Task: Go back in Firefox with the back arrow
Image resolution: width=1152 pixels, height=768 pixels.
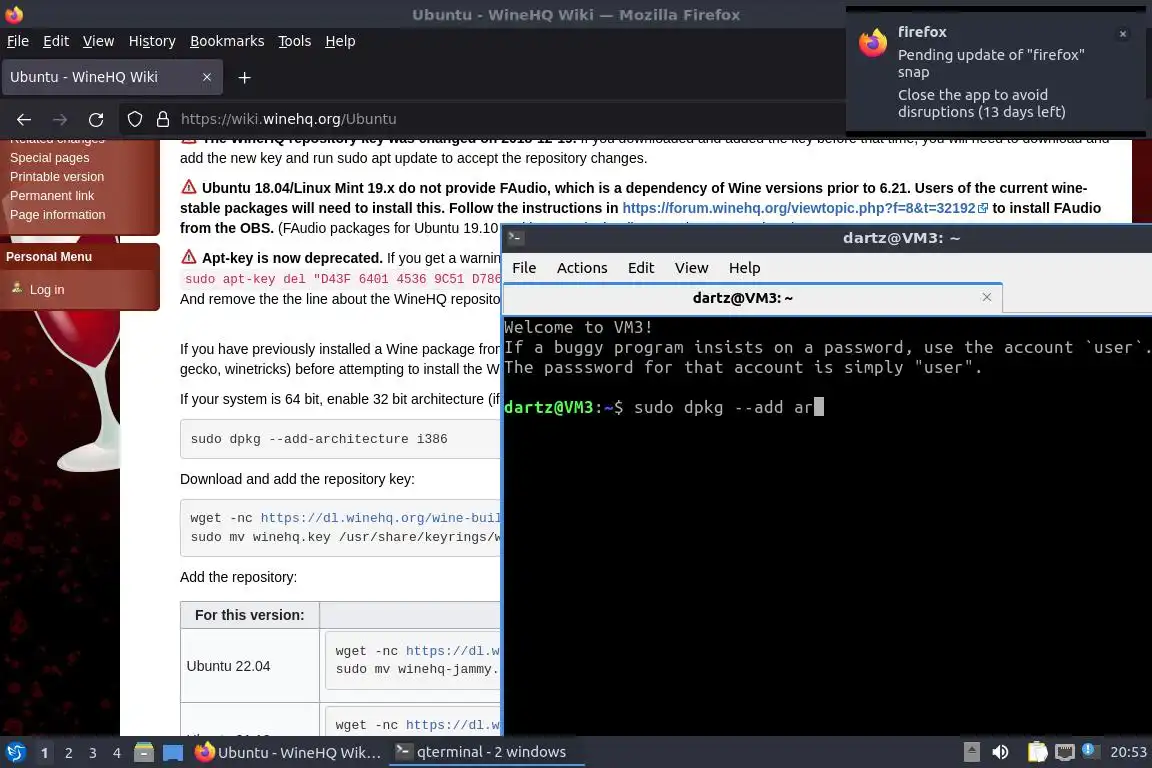Action: click(x=24, y=119)
